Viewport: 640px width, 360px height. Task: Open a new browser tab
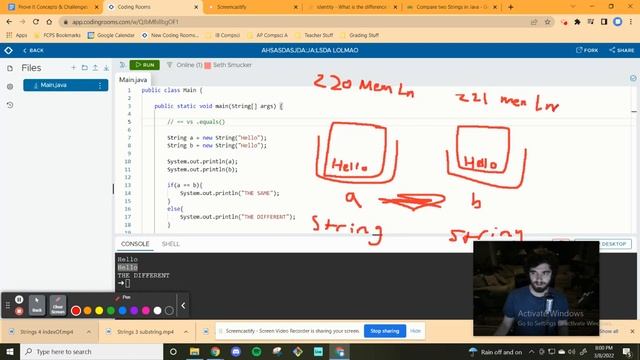point(511,7)
